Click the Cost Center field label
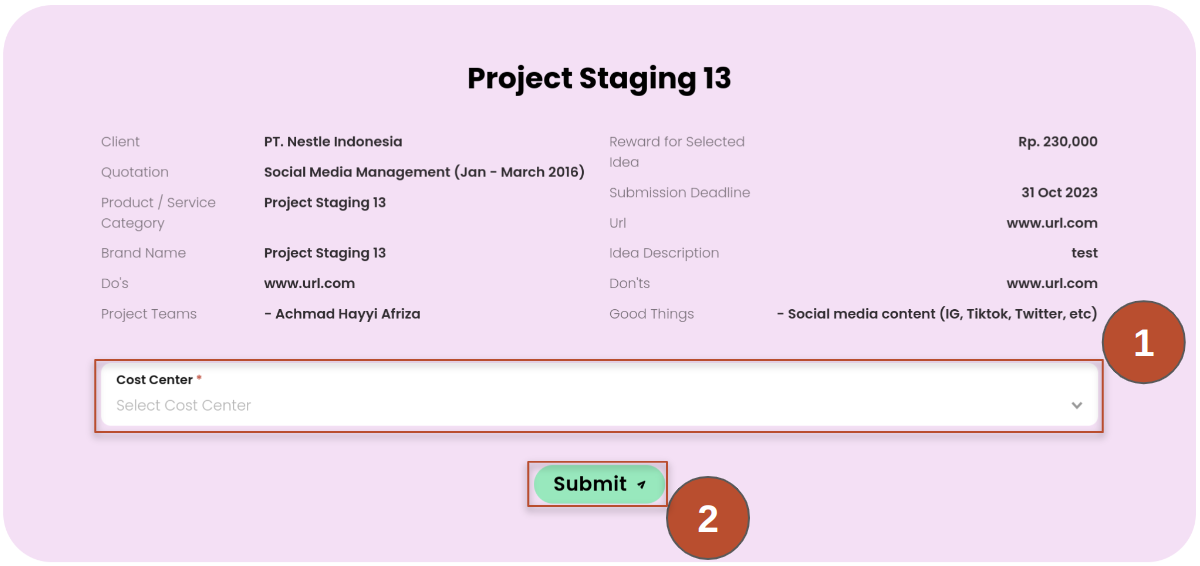1200x566 pixels. click(x=154, y=380)
